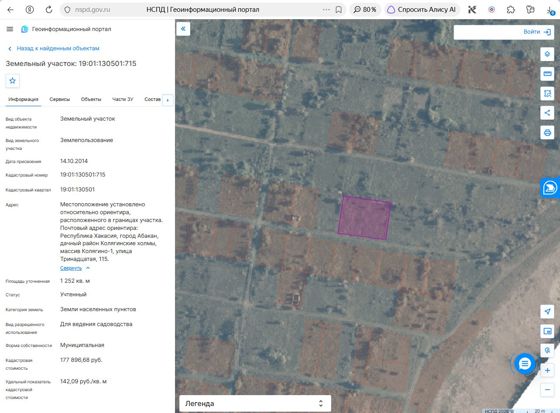Click cadastral number 19:01:130501:715 value
560x413 pixels.
[x=82, y=175]
